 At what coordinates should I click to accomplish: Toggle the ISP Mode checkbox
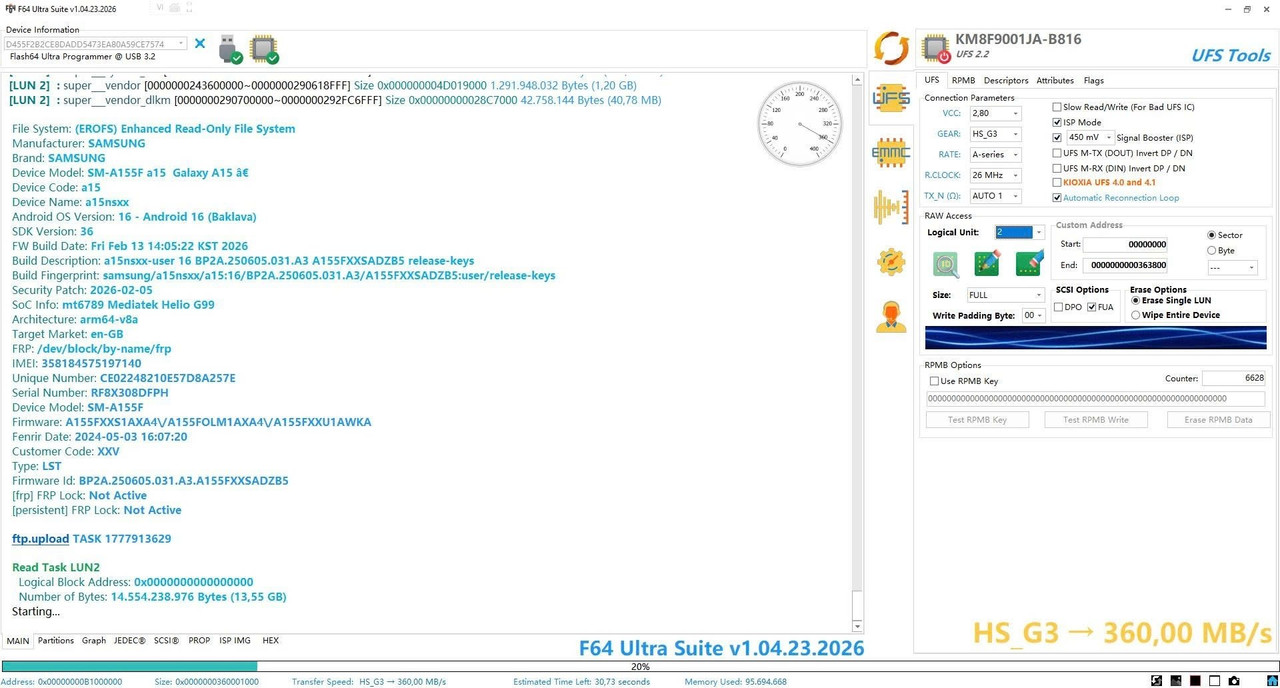(x=1057, y=122)
